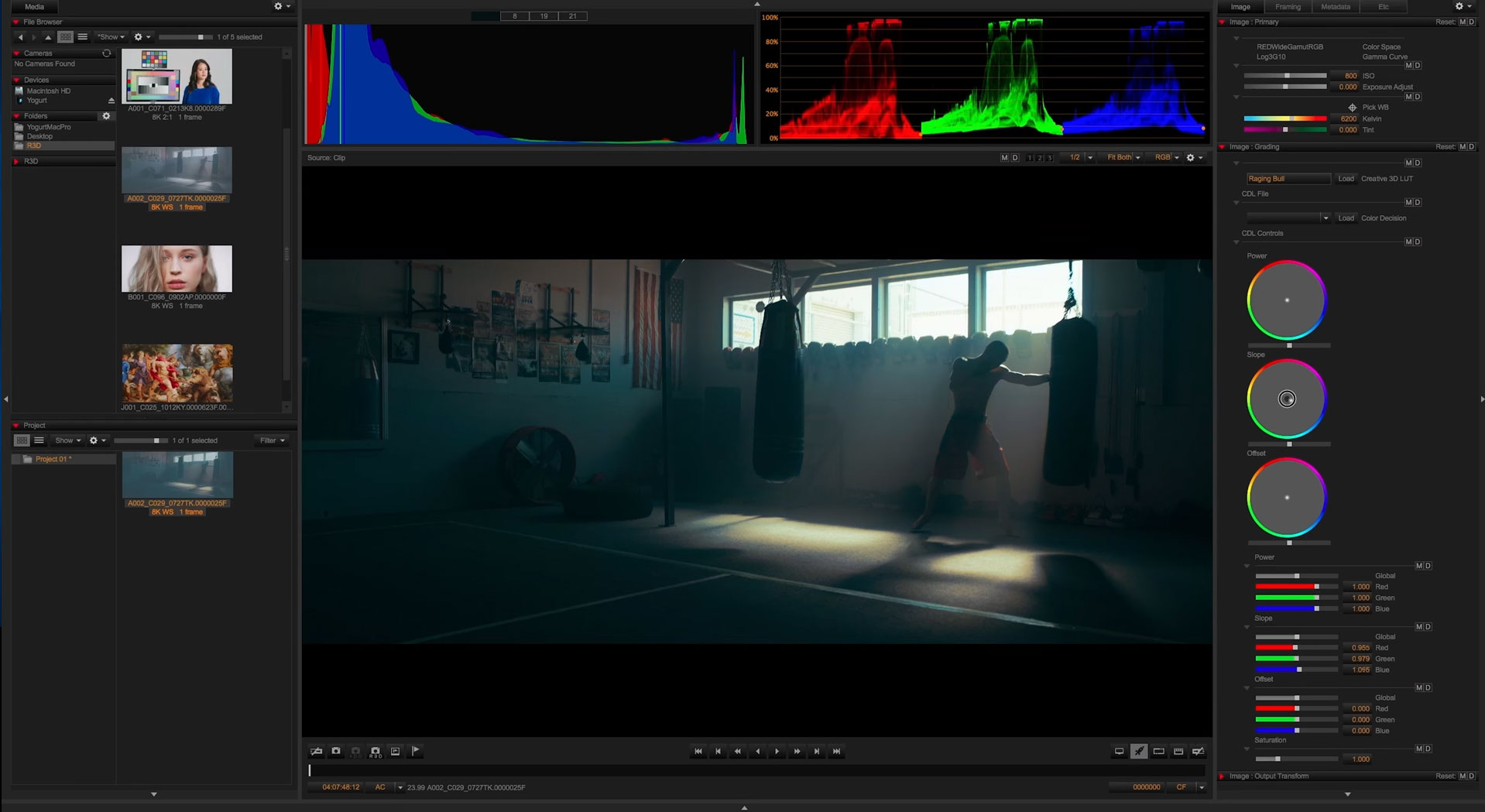Open the File Browser Show dropdown
Viewport: 1485px width, 812px height.
[x=111, y=37]
